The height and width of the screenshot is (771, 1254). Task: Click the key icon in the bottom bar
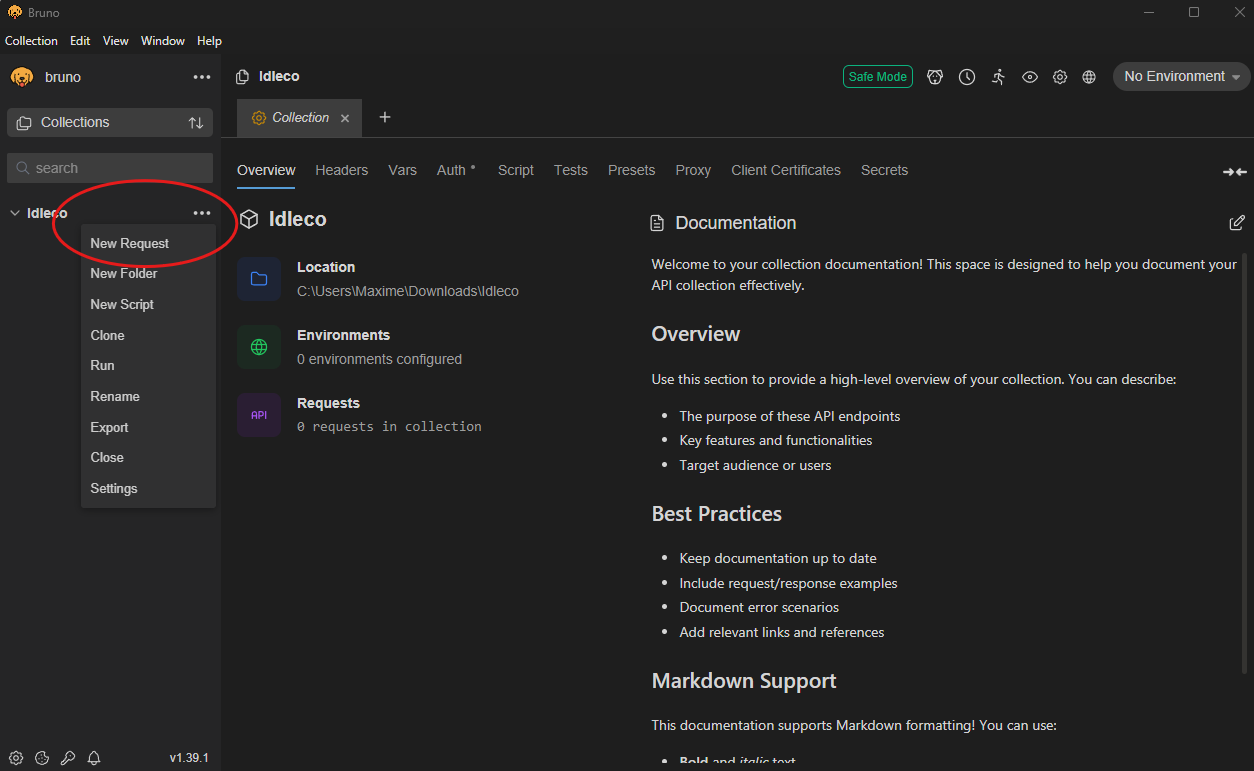[x=68, y=758]
